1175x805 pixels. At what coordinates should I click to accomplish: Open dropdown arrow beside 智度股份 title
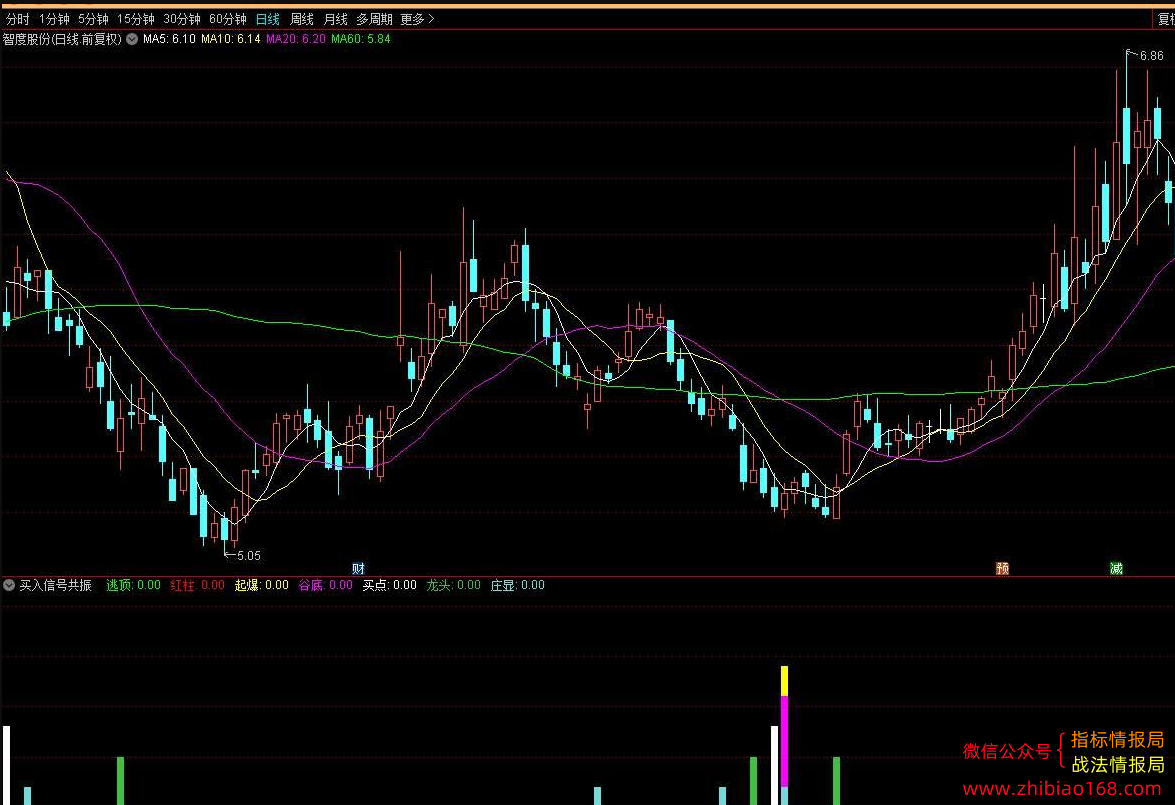click(x=132, y=39)
